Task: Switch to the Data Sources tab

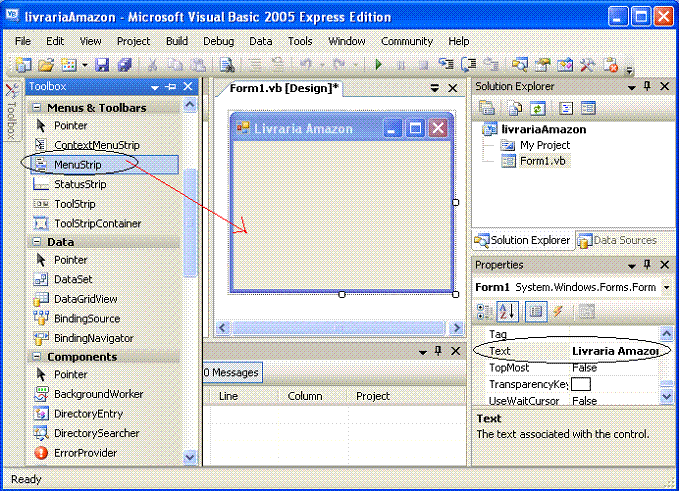Action: tap(617, 240)
